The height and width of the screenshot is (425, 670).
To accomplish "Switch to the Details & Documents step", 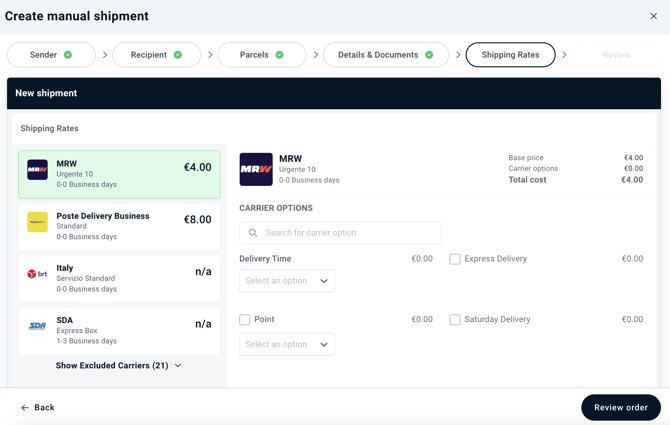I will (x=385, y=55).
